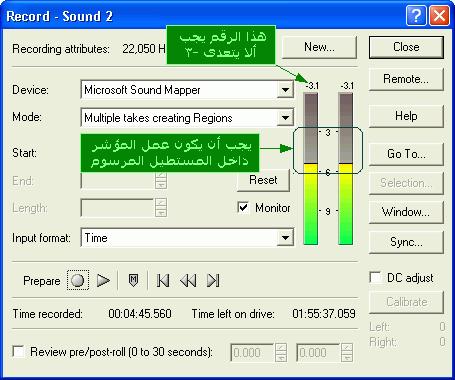The width and height of the screenshot is (455, 380).
Task: Enable the DC adjust checkbox
Action: (375, 277)
